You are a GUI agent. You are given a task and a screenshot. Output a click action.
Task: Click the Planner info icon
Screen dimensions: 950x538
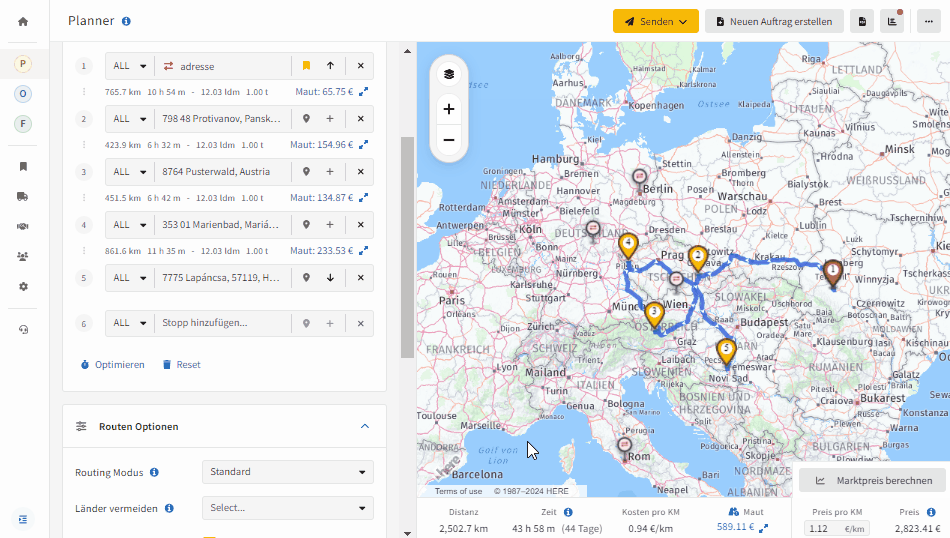126,21
